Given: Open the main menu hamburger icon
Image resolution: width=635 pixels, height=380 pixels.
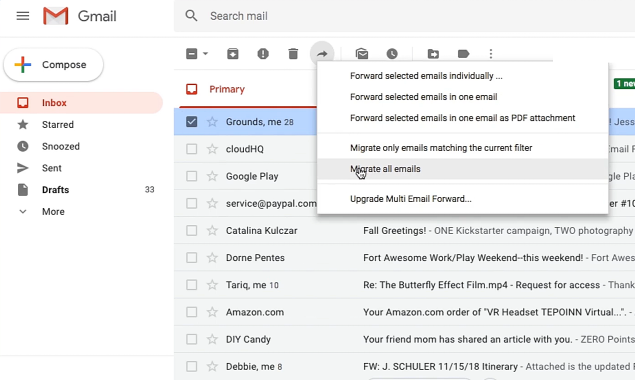Looking at the screenshot, I should 23,16.
